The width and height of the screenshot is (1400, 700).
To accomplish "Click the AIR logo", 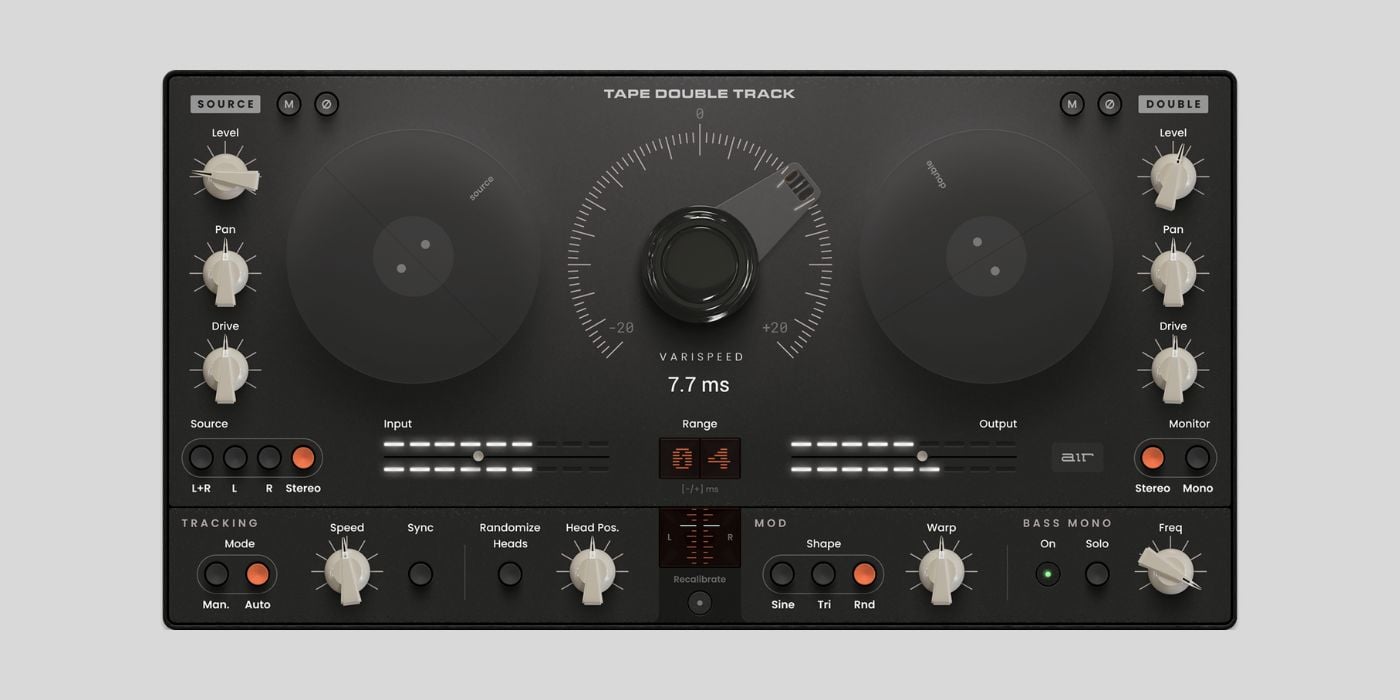I will [1078, 457].
